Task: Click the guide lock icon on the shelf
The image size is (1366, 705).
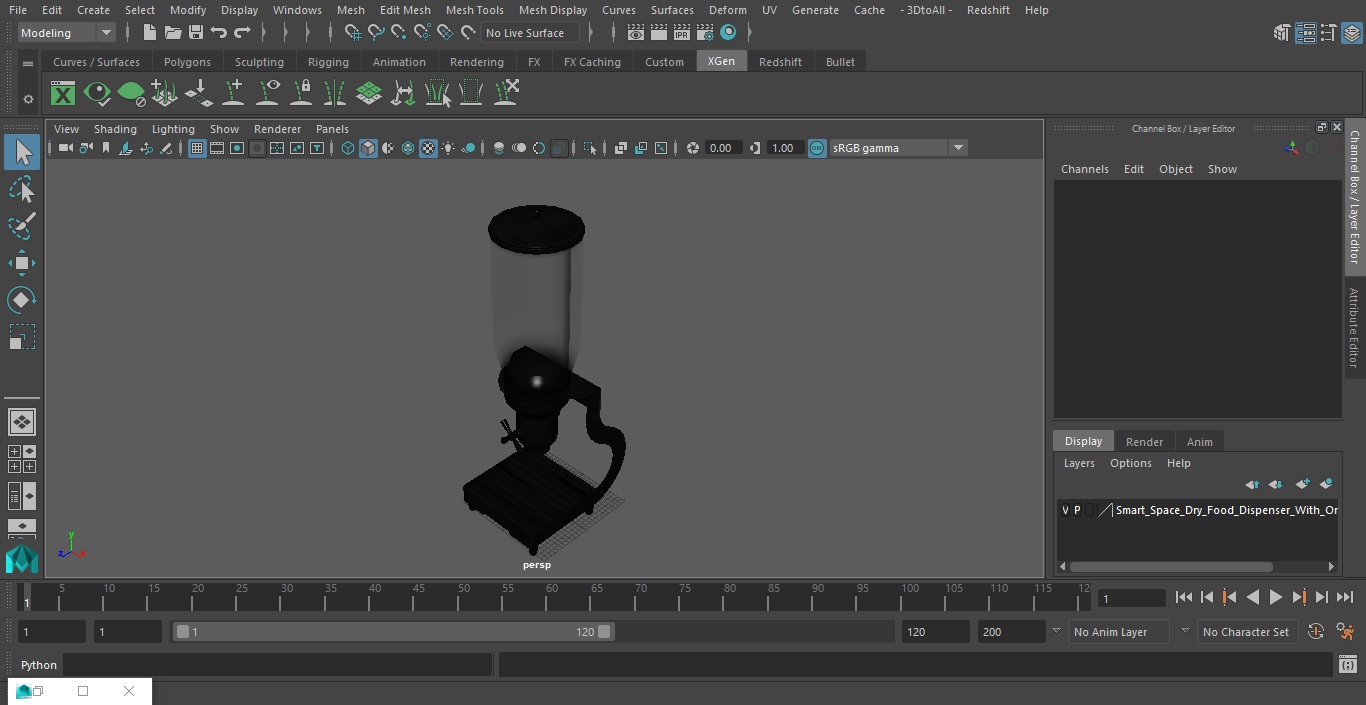Action: 301,94
